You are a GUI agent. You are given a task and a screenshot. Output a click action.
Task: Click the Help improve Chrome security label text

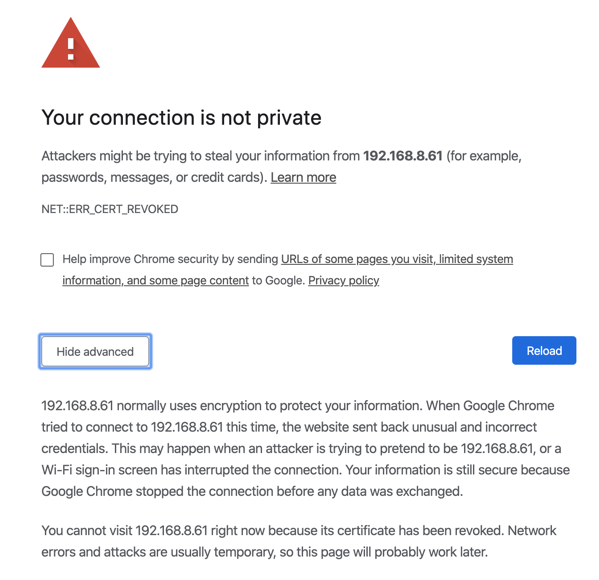coord(170,259)
